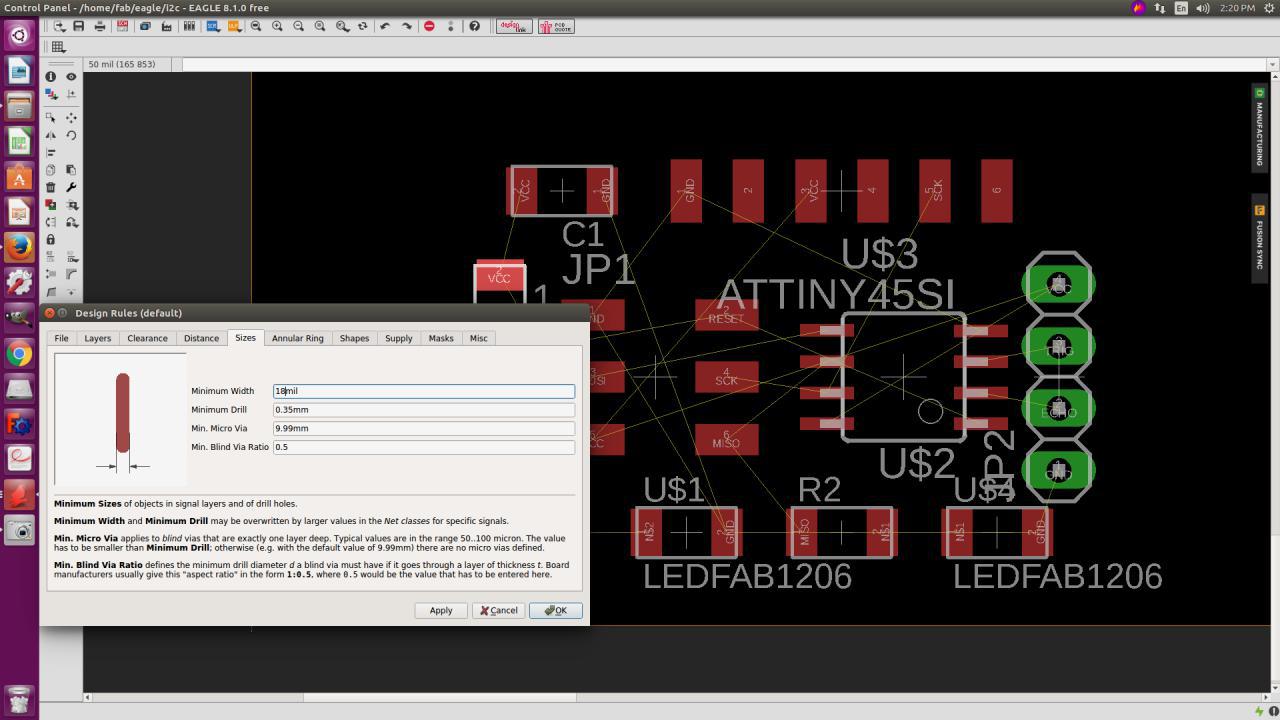Open a file with the Open toolbar icon

pos(60,26)
